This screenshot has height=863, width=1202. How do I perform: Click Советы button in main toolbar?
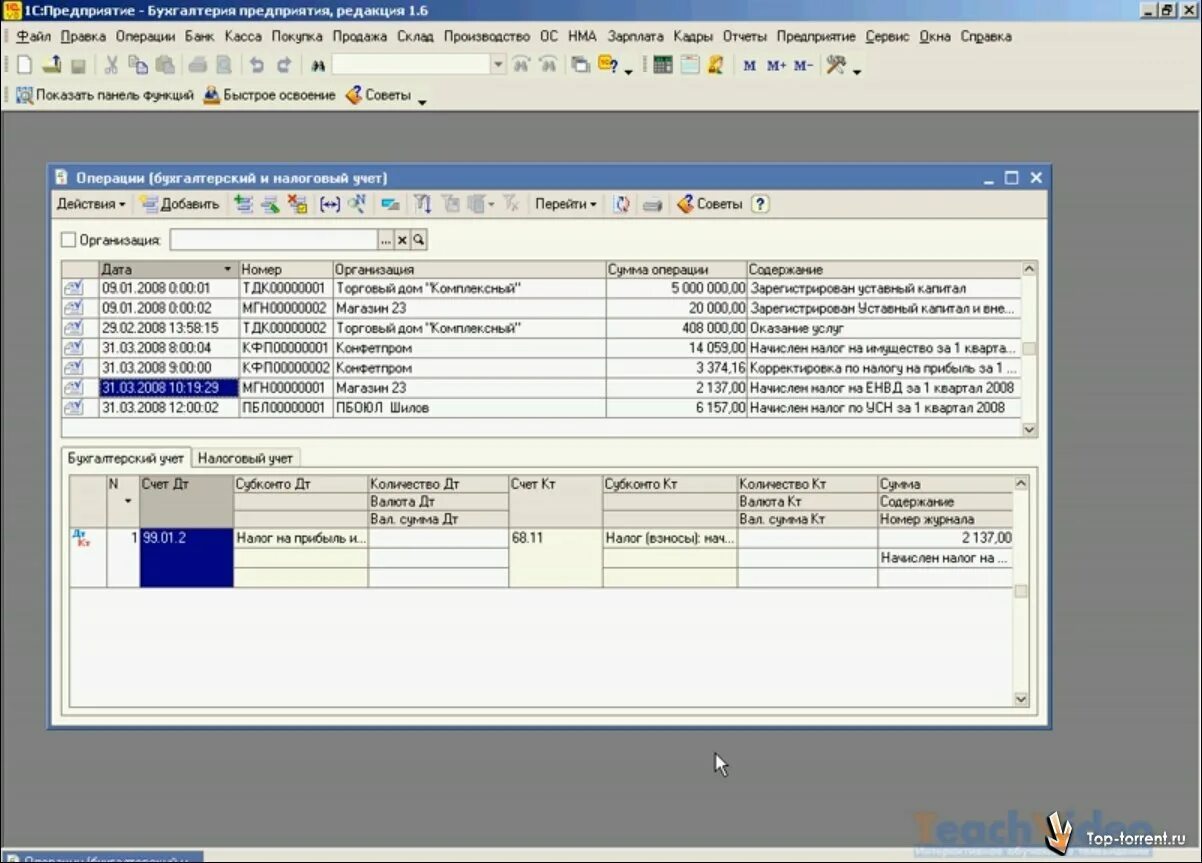[378, 95]
